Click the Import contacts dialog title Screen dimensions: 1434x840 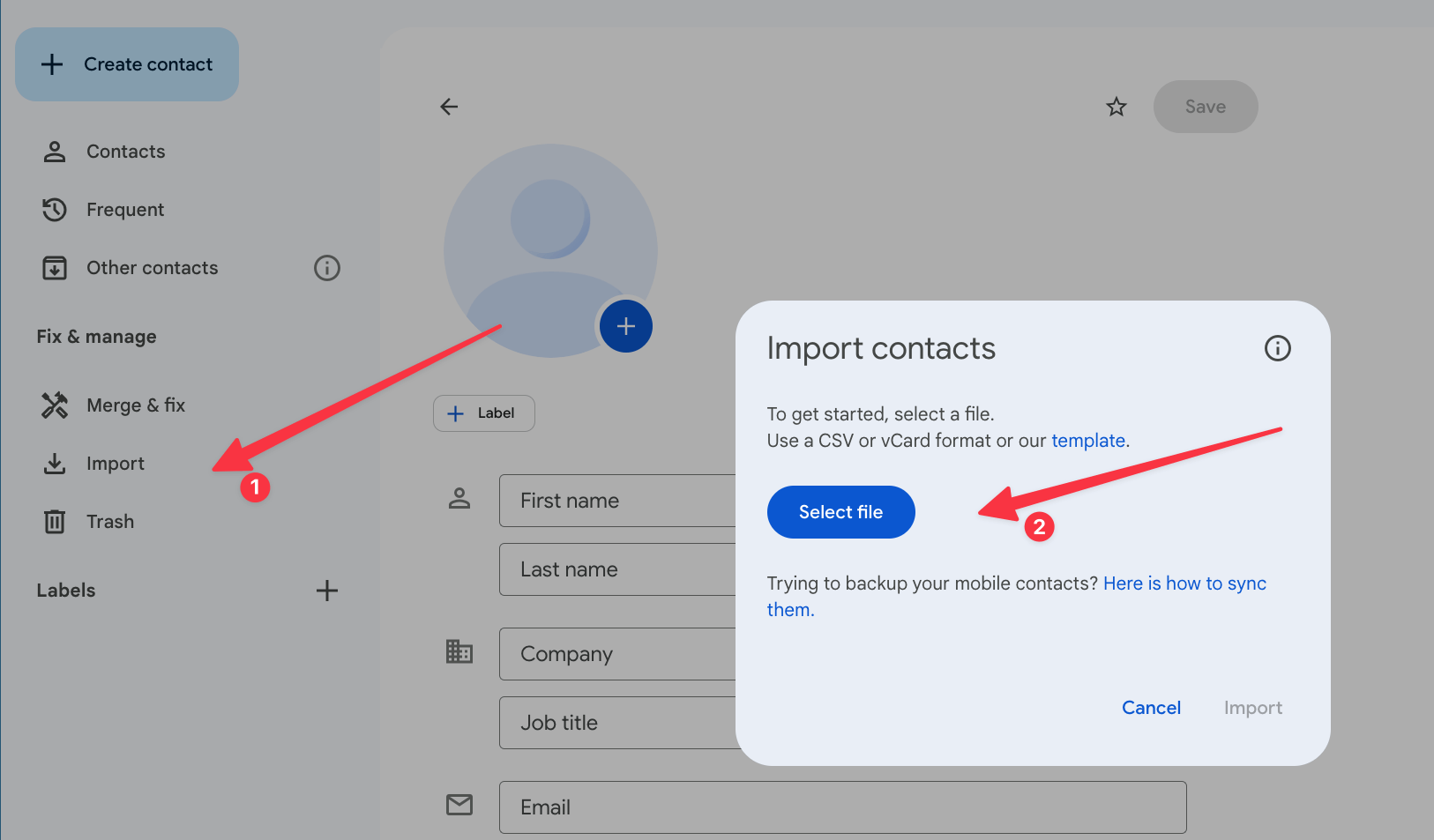[881, 348]
